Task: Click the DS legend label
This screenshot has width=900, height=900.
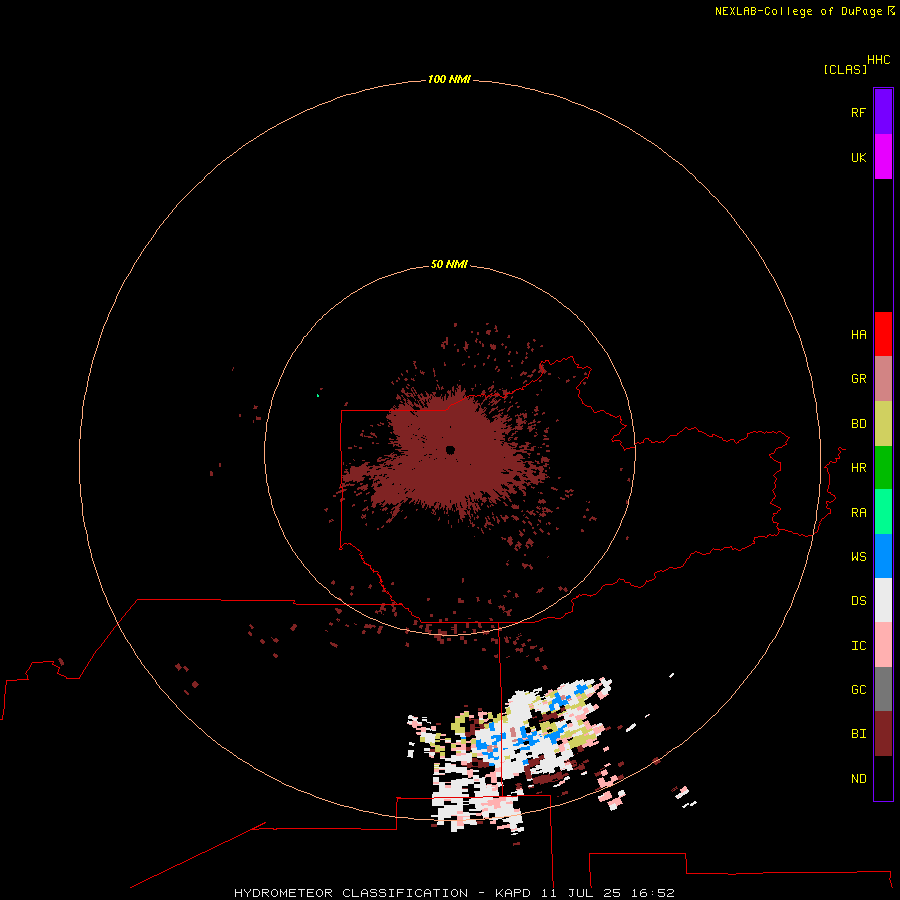Action: tap(858, 601)
